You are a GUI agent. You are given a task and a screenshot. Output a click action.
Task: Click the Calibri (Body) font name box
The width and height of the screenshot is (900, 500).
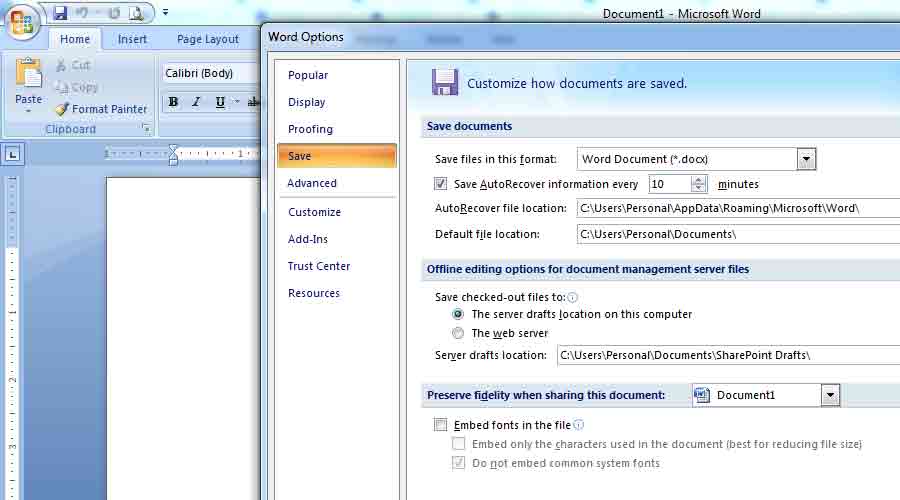(211, 73)
